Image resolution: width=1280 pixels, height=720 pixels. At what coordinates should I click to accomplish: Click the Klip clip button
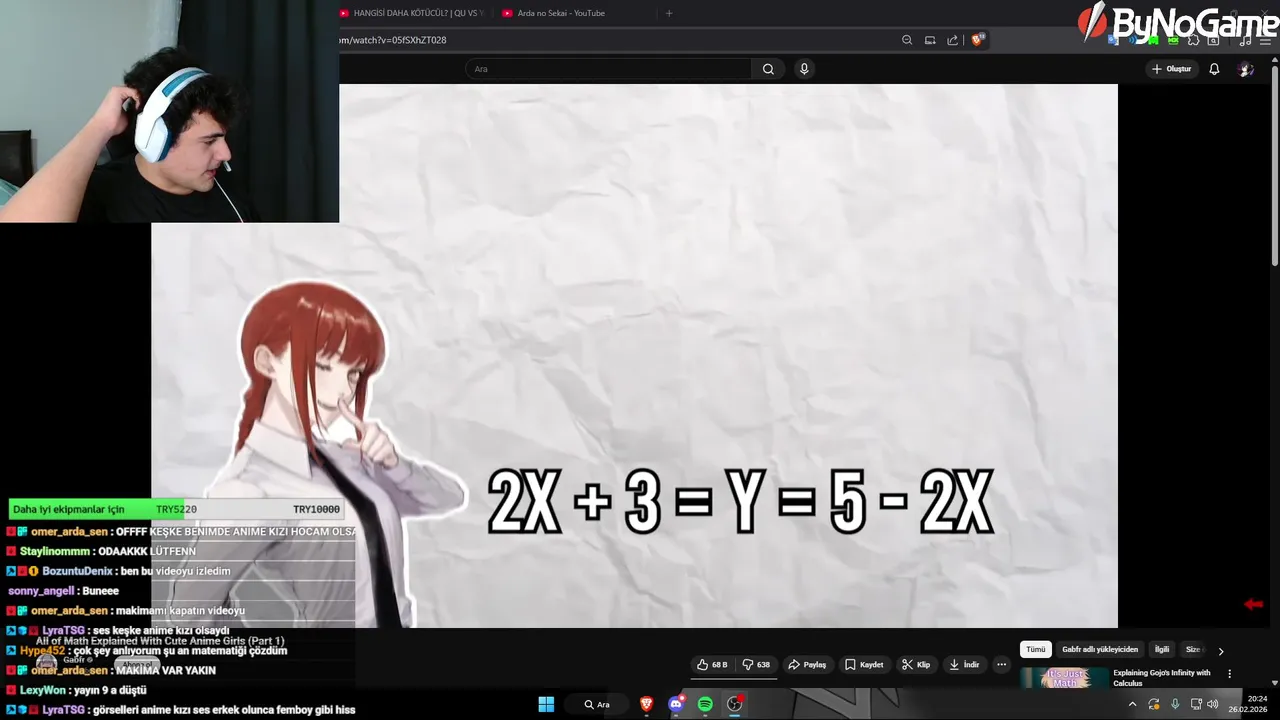pos(916,664)
